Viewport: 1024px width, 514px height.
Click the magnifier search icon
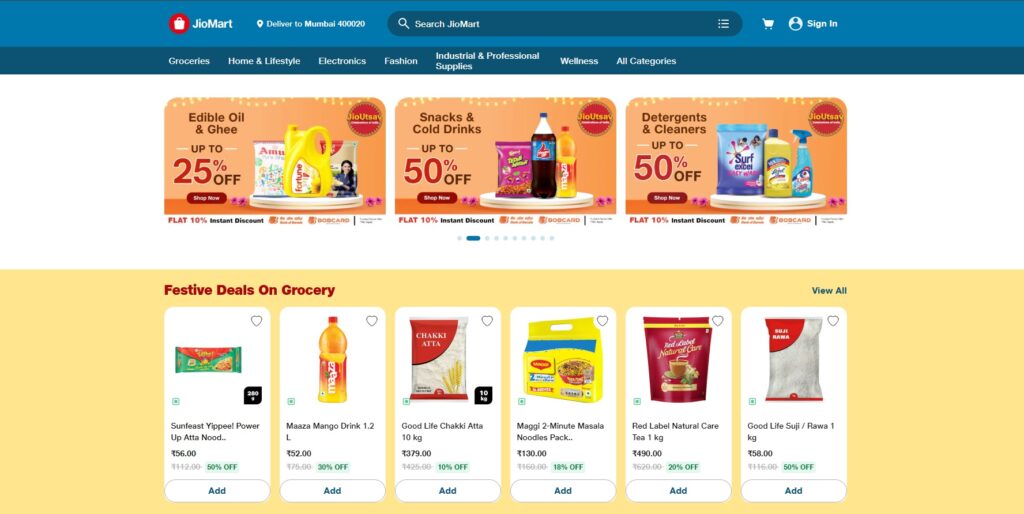coord(404,24)
